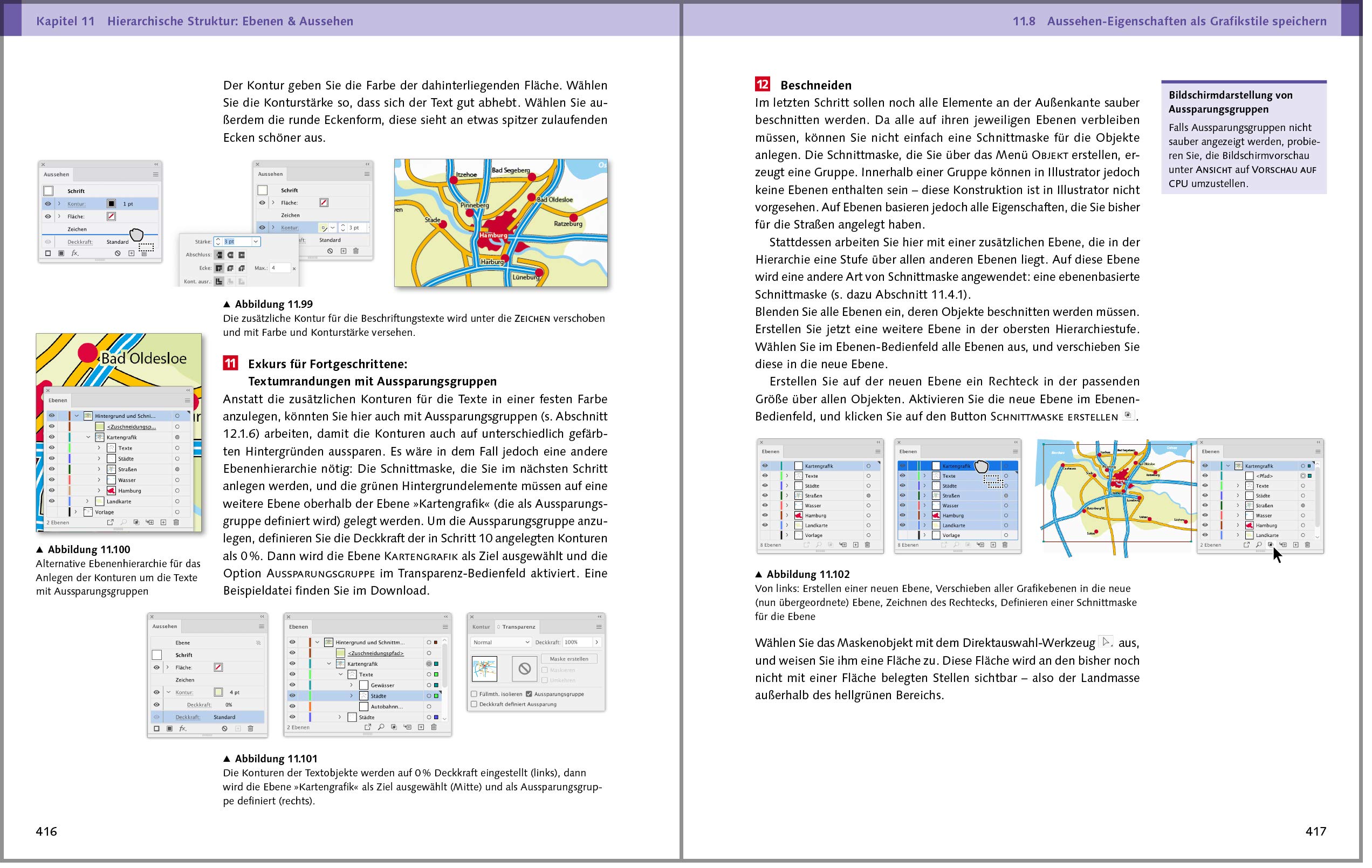The height and width of the screenshot is (868, 1372).
Task: Select the projecting cap Abschluss icon
Action: click(x=243, y=256)
